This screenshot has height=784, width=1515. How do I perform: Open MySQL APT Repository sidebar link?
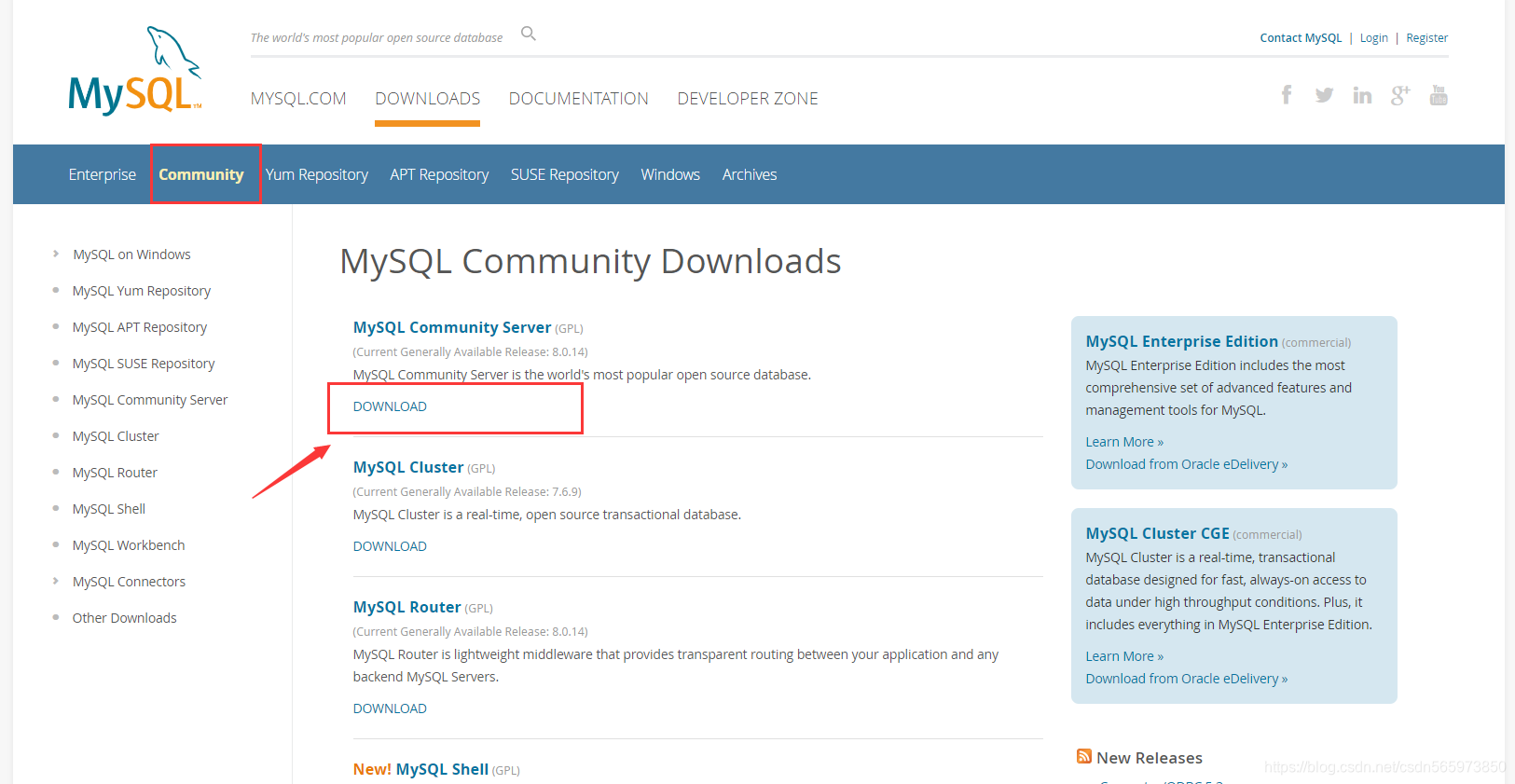[140, 327]
